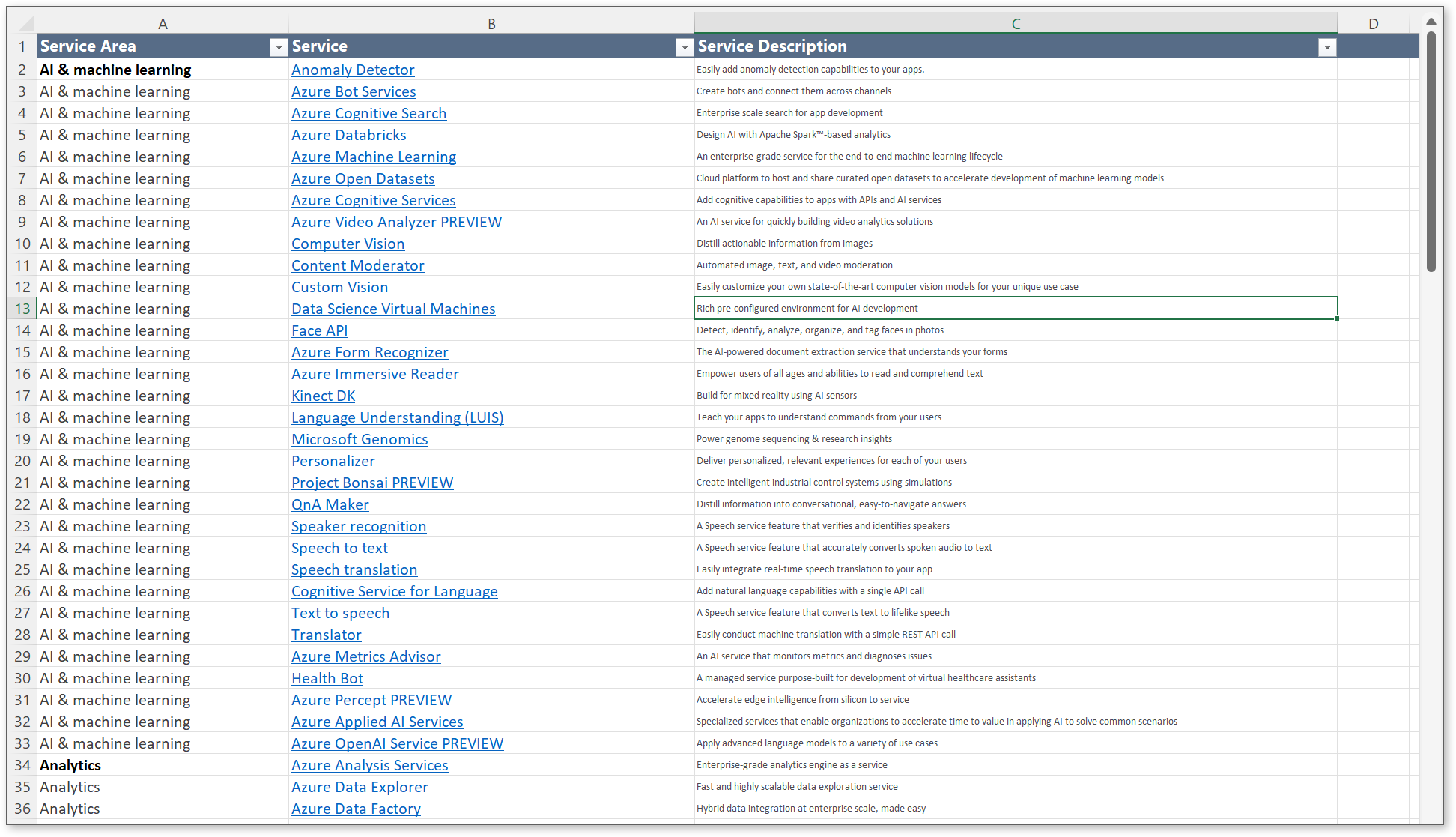
Task: Select cell 'Apply advanced language models to a variety of use cases'
Action: click(x=1016, y=743)
